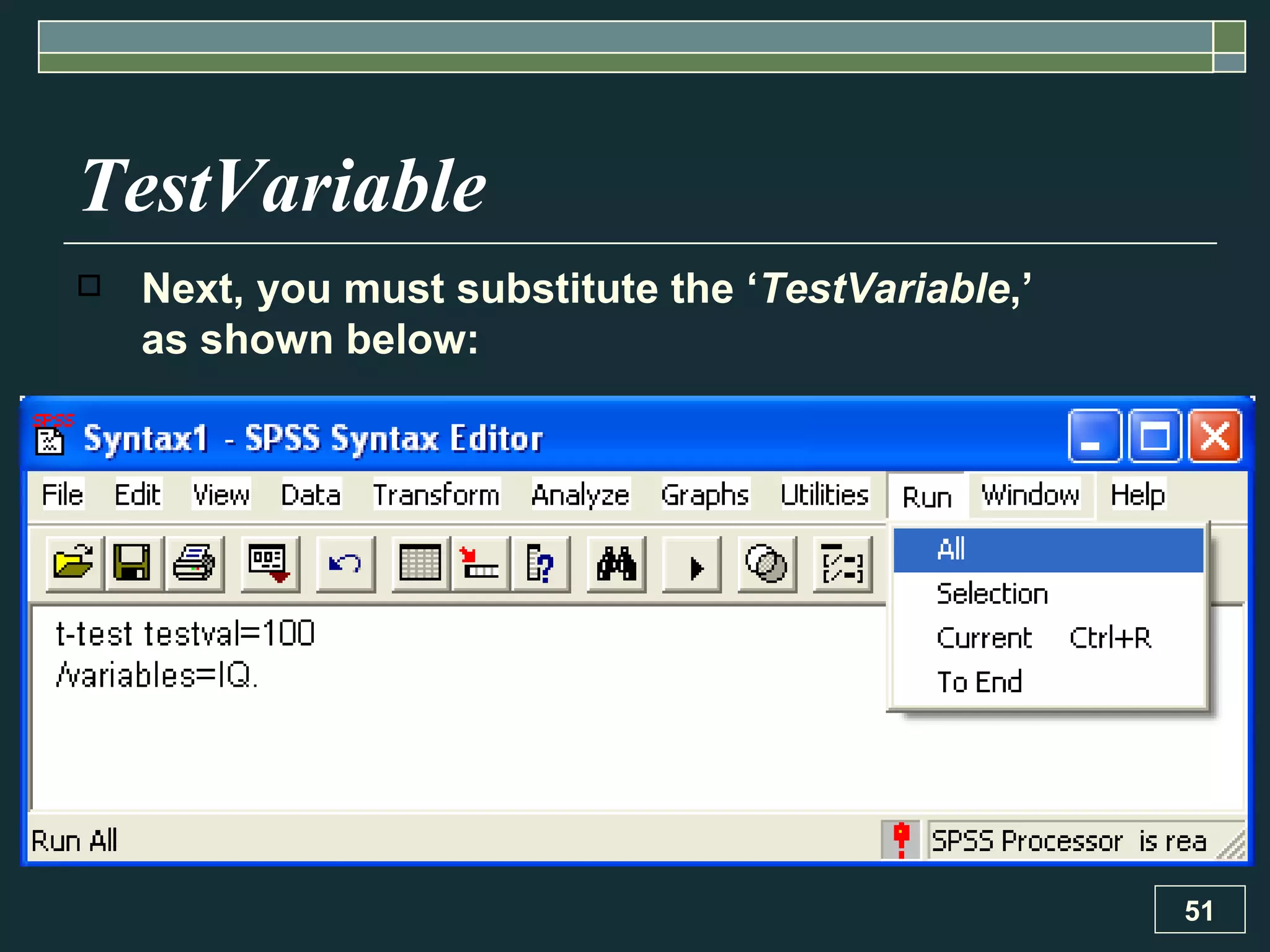Click Use Sets circles toolbar icon
The width and height of the screenshot is (1270, 952).
coord(766,564)
